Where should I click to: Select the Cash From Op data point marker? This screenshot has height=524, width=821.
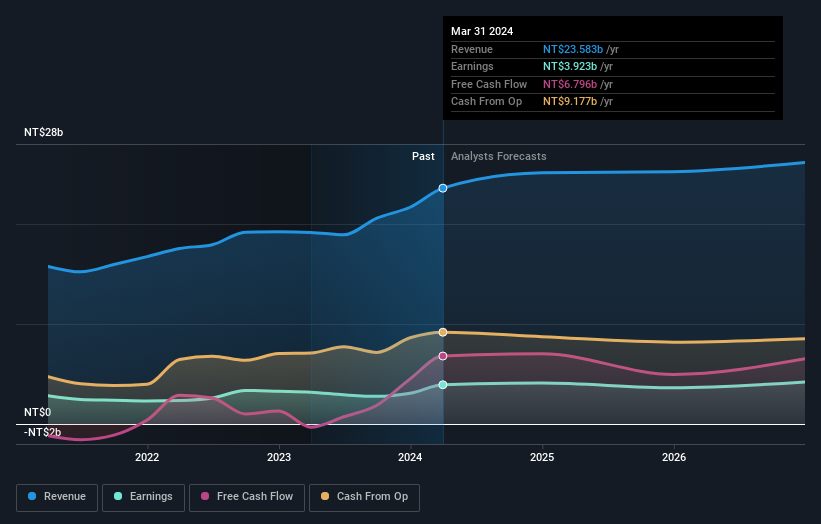(x=443, y=332)
